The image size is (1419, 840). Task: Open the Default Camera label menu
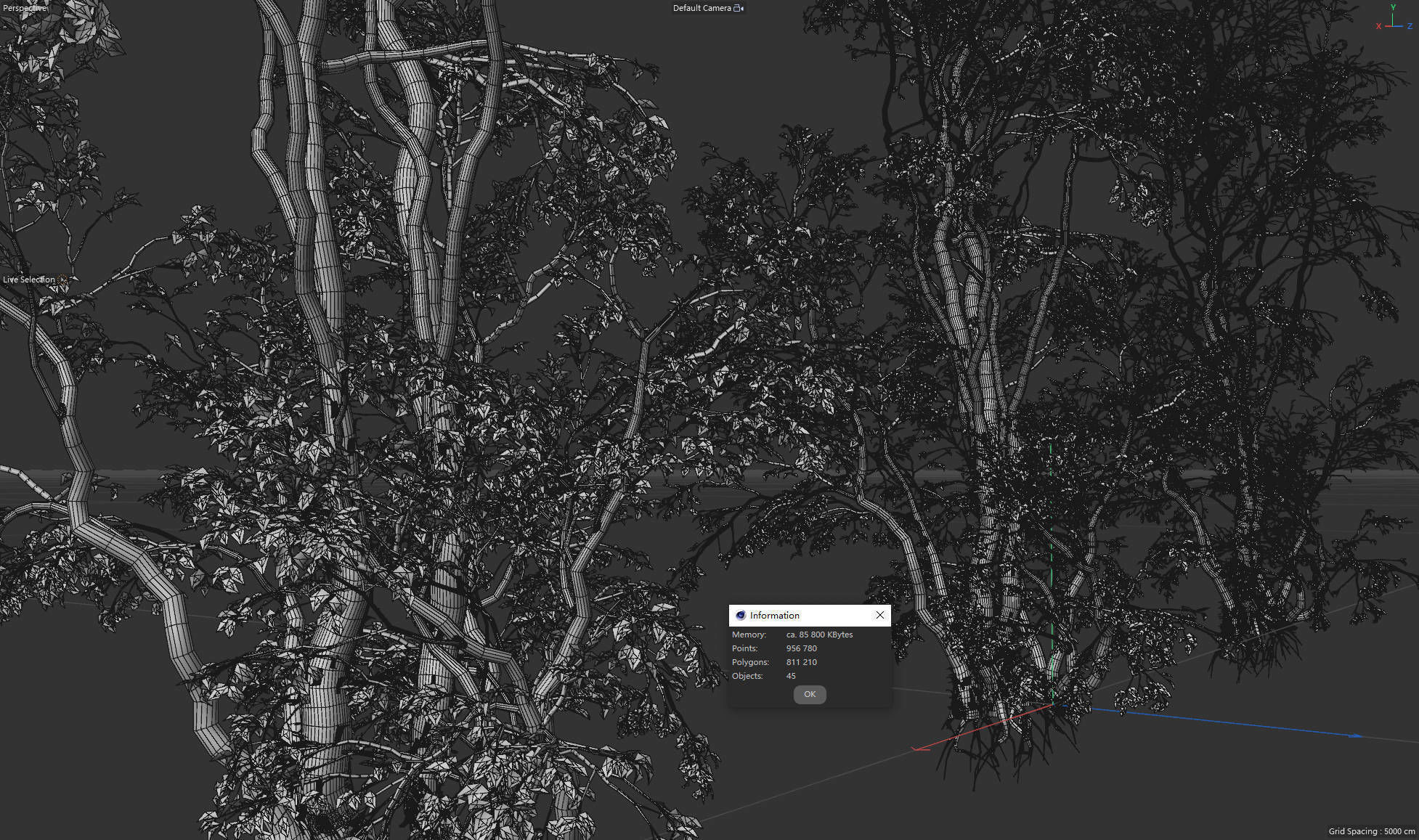coord(701,8)
